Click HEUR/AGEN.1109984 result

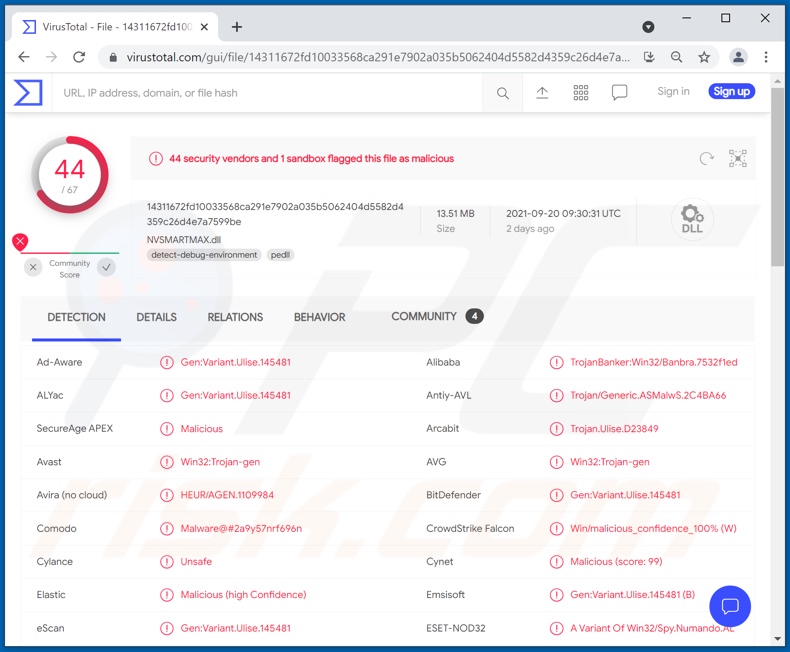point(227,495)
